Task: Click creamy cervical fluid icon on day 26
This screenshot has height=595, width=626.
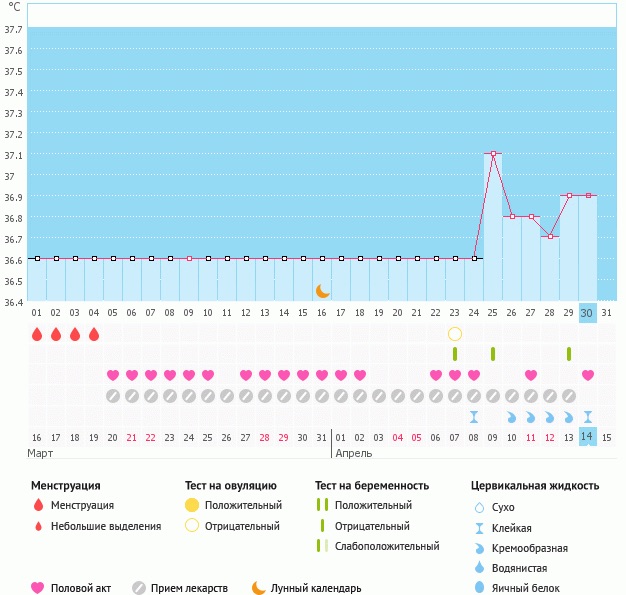Action: (512, 416)
